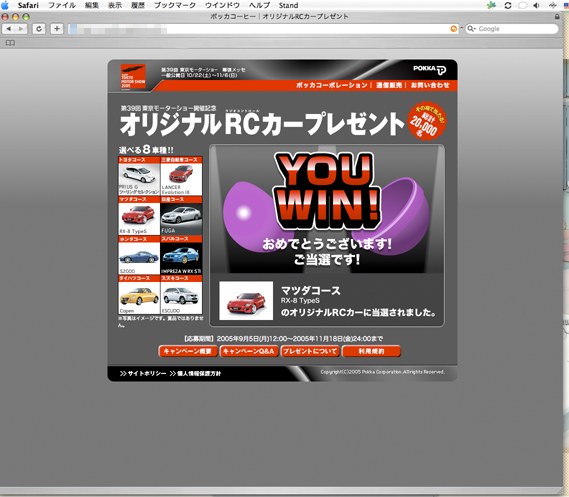Viewport: 569px width, 497px height.
Task: Open the ブックマーク menu
Action: (175, 5)
